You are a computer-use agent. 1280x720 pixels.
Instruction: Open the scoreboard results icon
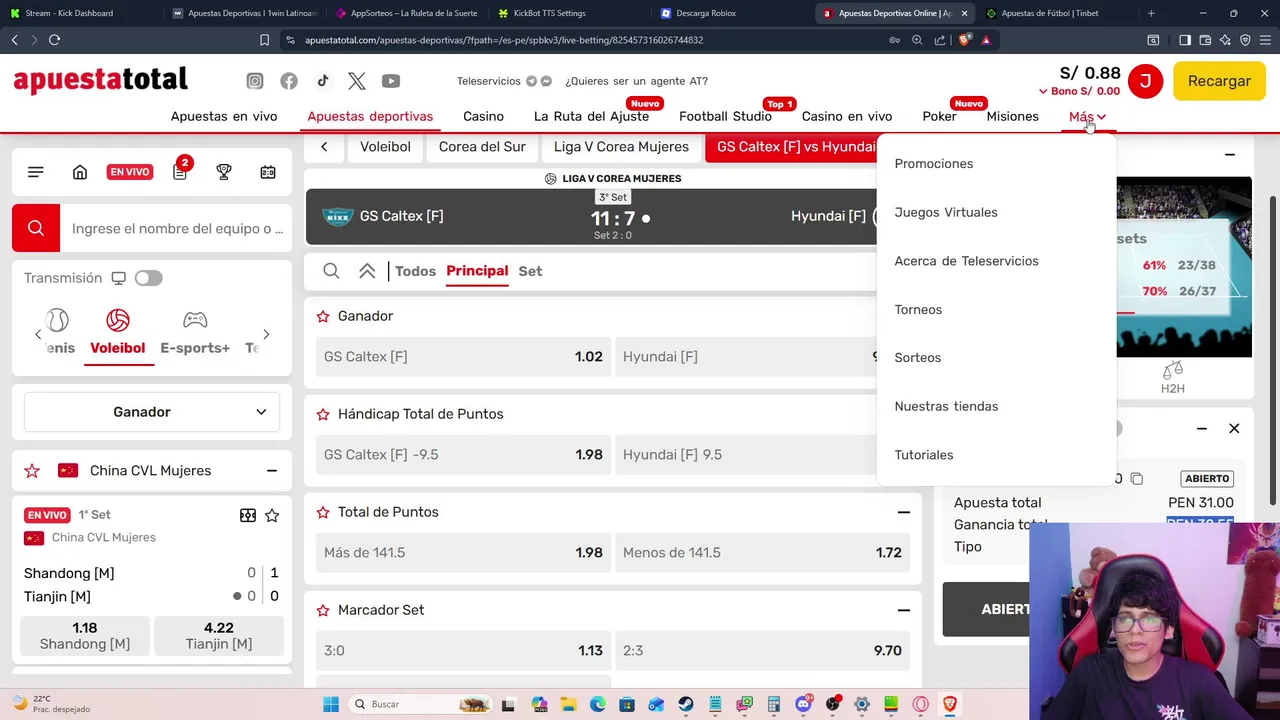(x=268, y=172)
